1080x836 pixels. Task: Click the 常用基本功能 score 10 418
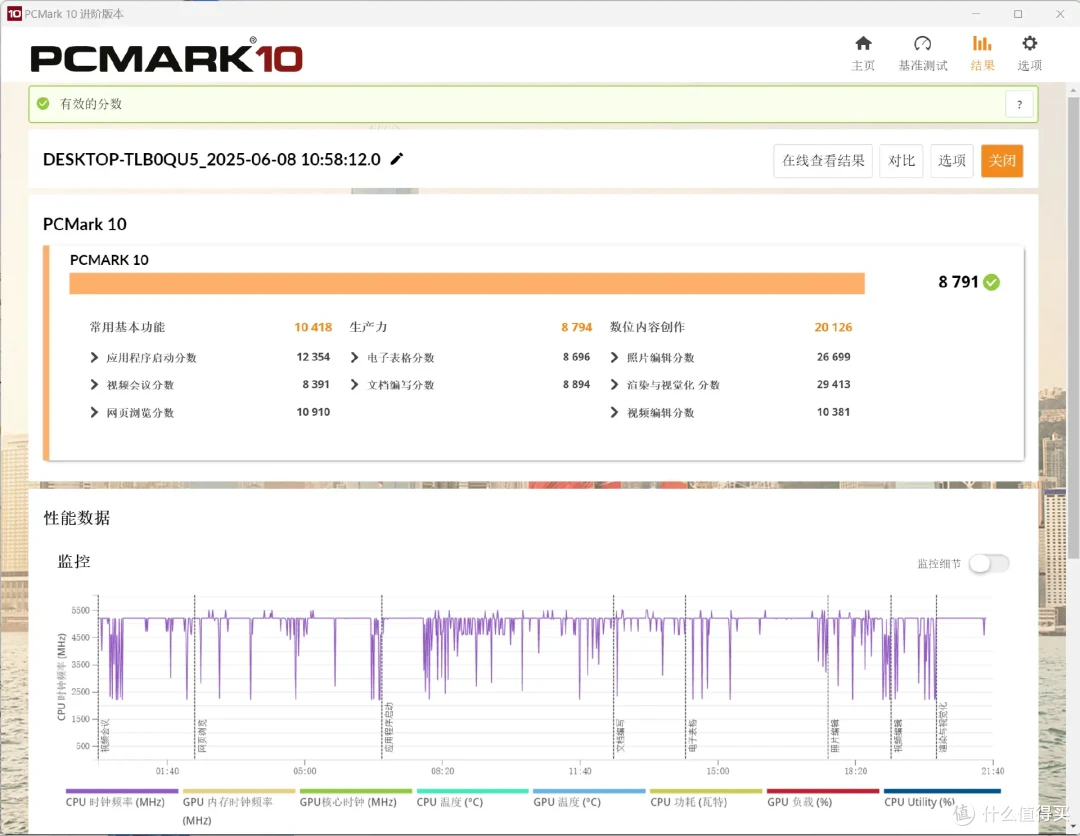tap(313, 327)
